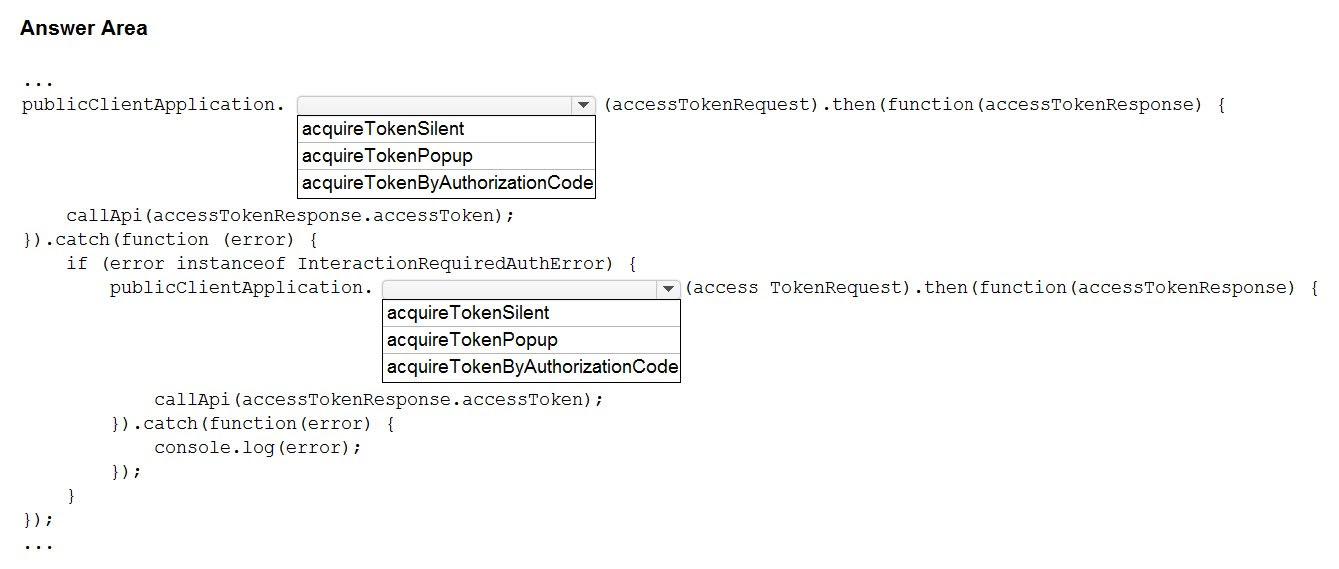Screen dimensions: 1339x569
Task: Open the dropdown arrow inside the InteractionRequiredAuthError block
Action: (668, 289)
